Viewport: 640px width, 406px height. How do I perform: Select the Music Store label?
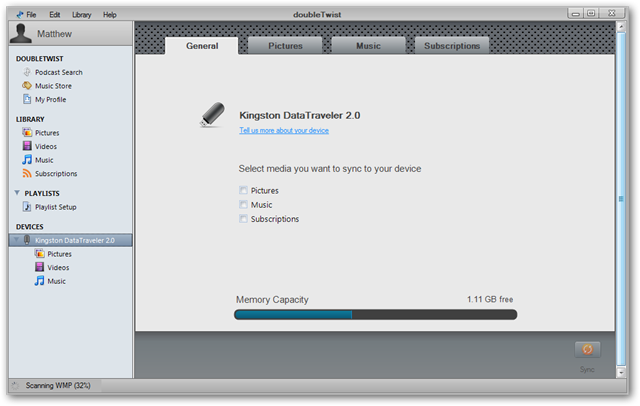pos(53,86)
